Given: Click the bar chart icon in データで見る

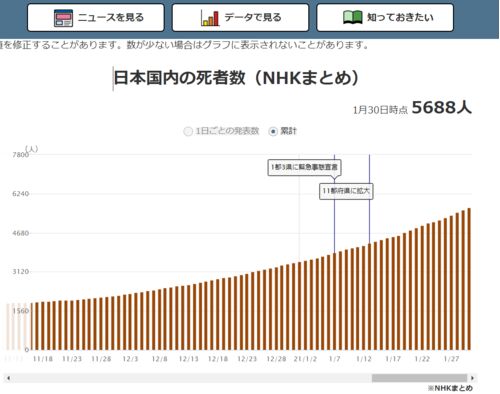Looking at the screenshot, I should point(210,18).
